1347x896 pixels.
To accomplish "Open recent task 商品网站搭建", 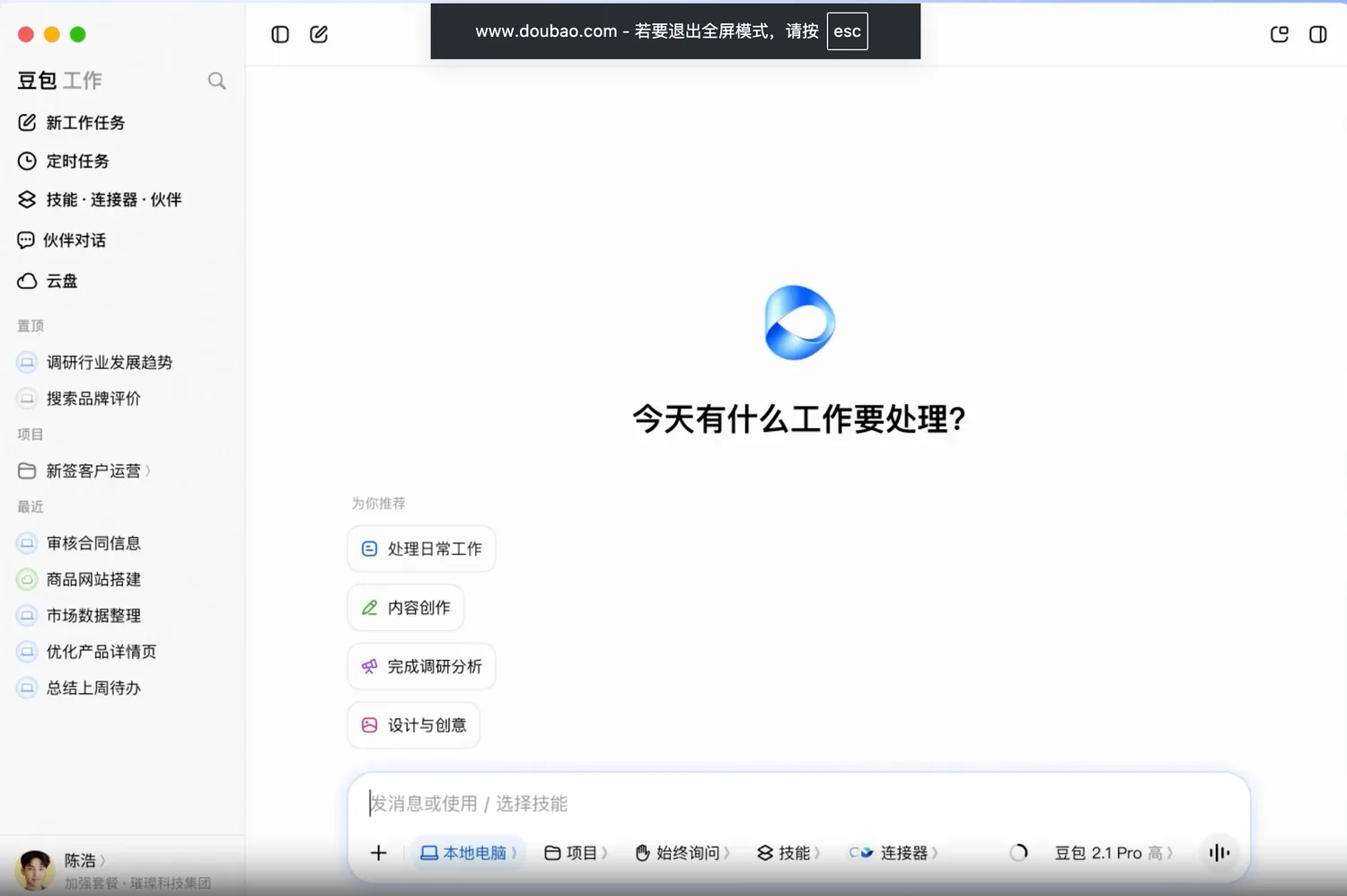I will 79,580.
